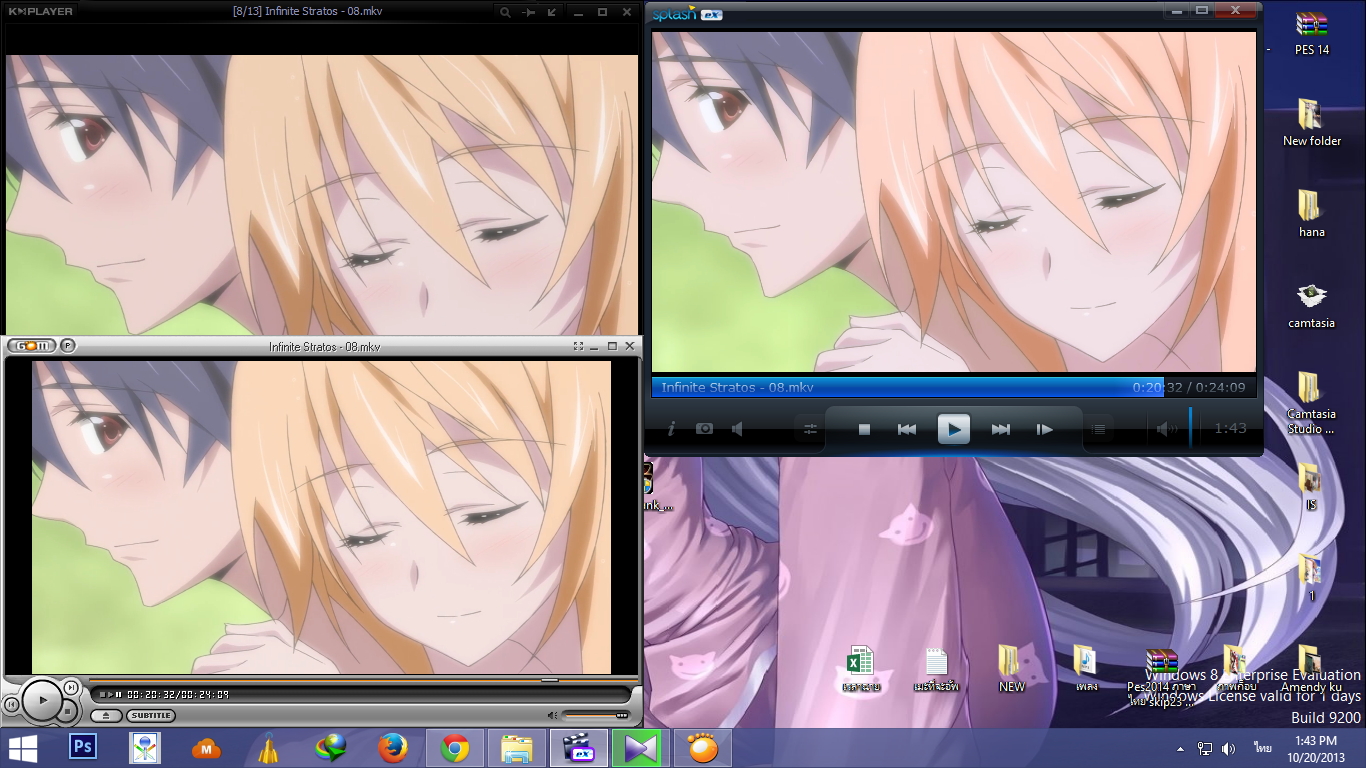Screen dimensions: 1366x768
Task: Click the GOM Player title 'Infinite Stratos - 08.mkv'
Action: pyautogui.click(x=325, y=347)
